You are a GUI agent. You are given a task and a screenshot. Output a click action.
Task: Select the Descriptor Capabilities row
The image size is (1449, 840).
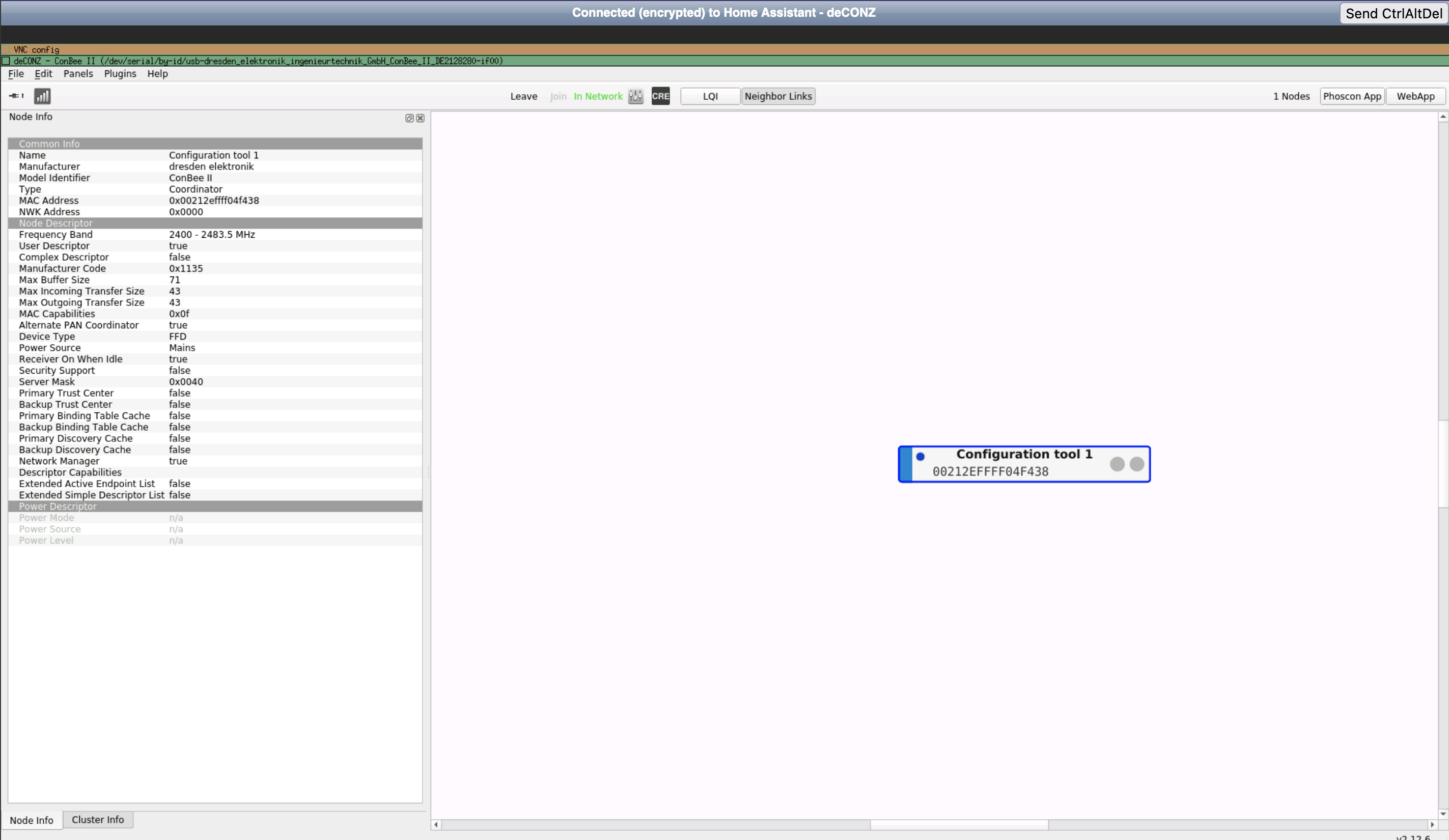point(215,472)
